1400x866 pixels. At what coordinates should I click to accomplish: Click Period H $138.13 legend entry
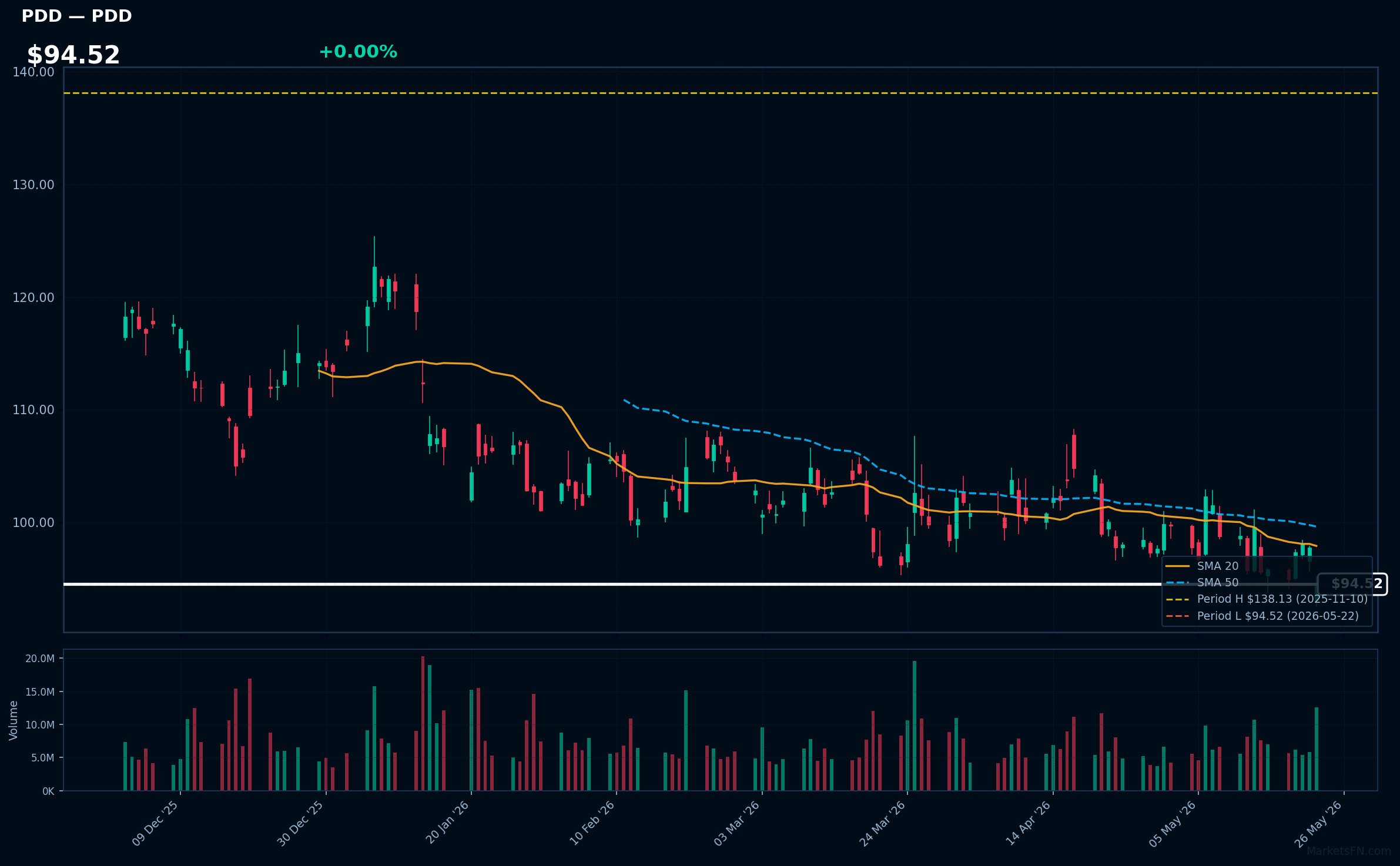[x=1267, y=599]
